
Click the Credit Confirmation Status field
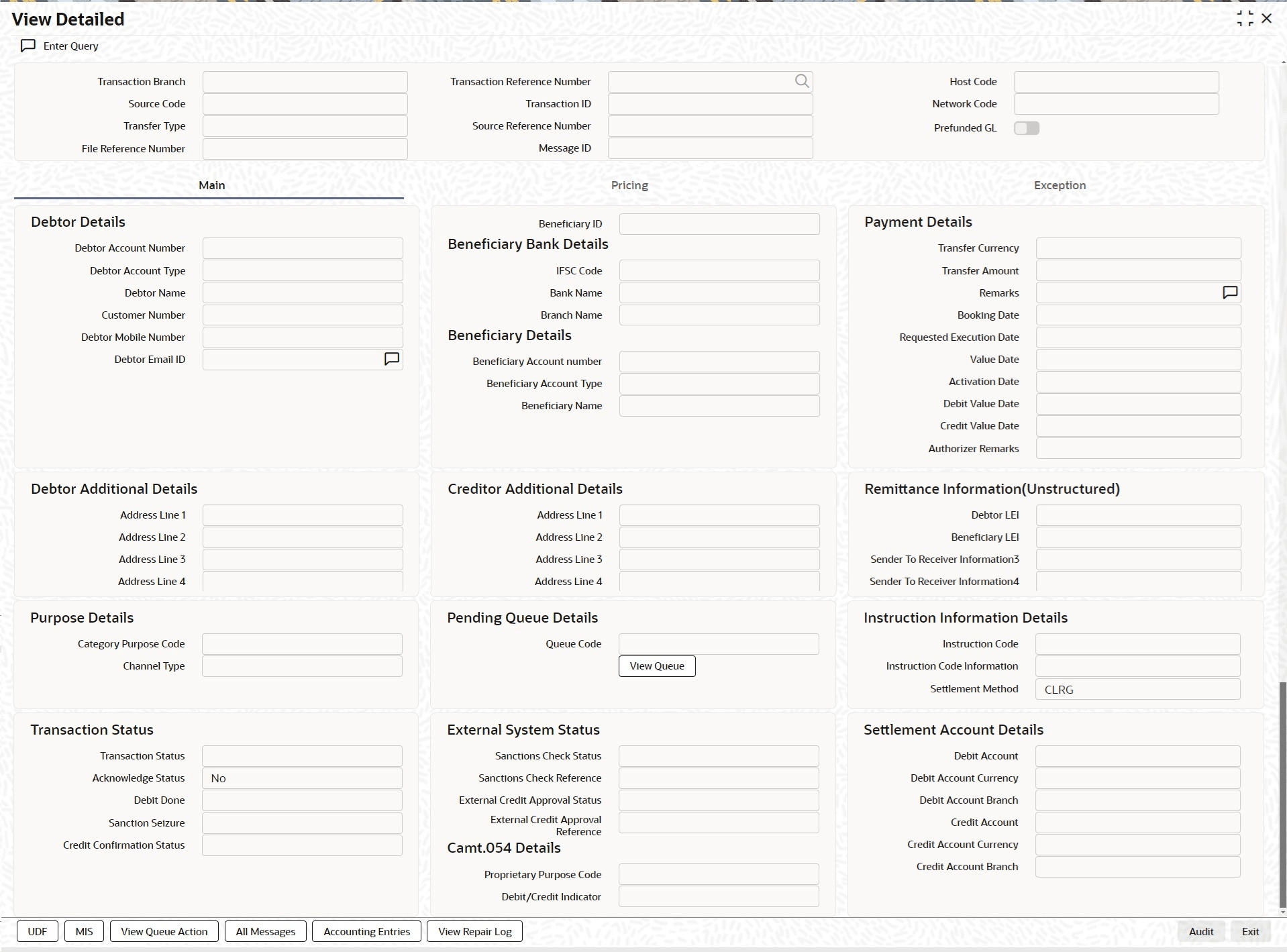pos(302,845)
